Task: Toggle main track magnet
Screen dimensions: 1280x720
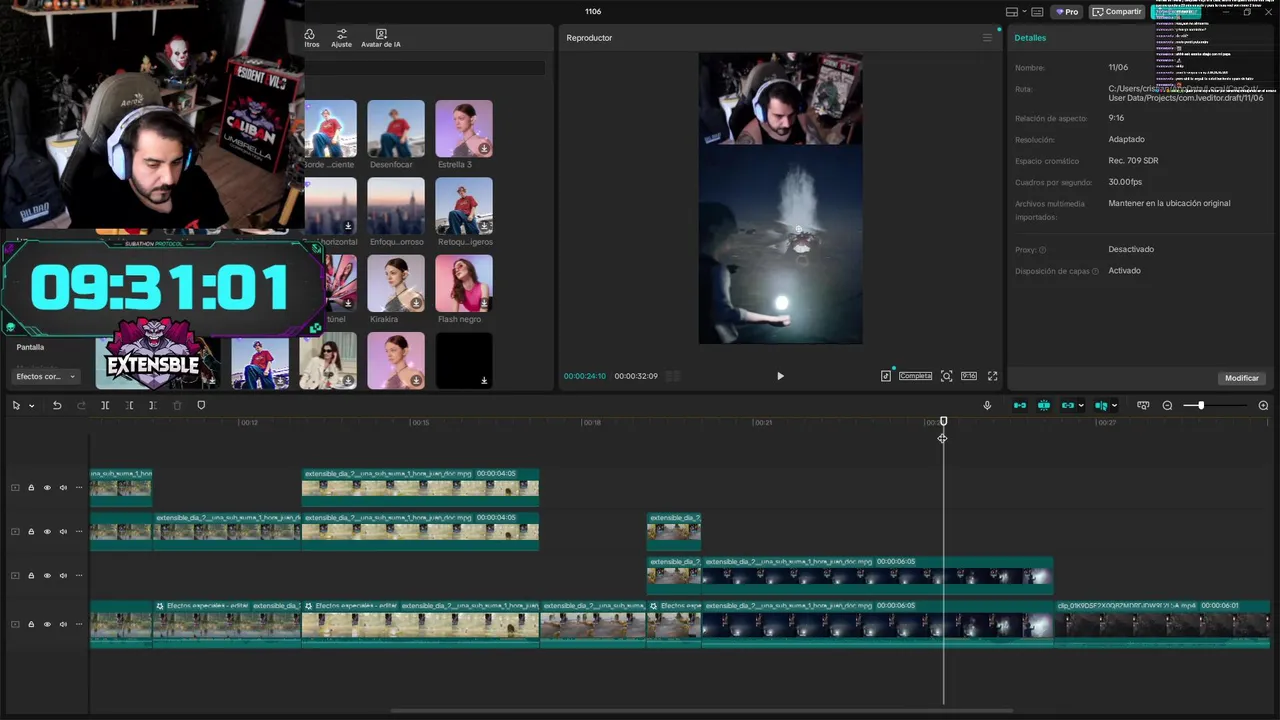Action: point(1020,405)
